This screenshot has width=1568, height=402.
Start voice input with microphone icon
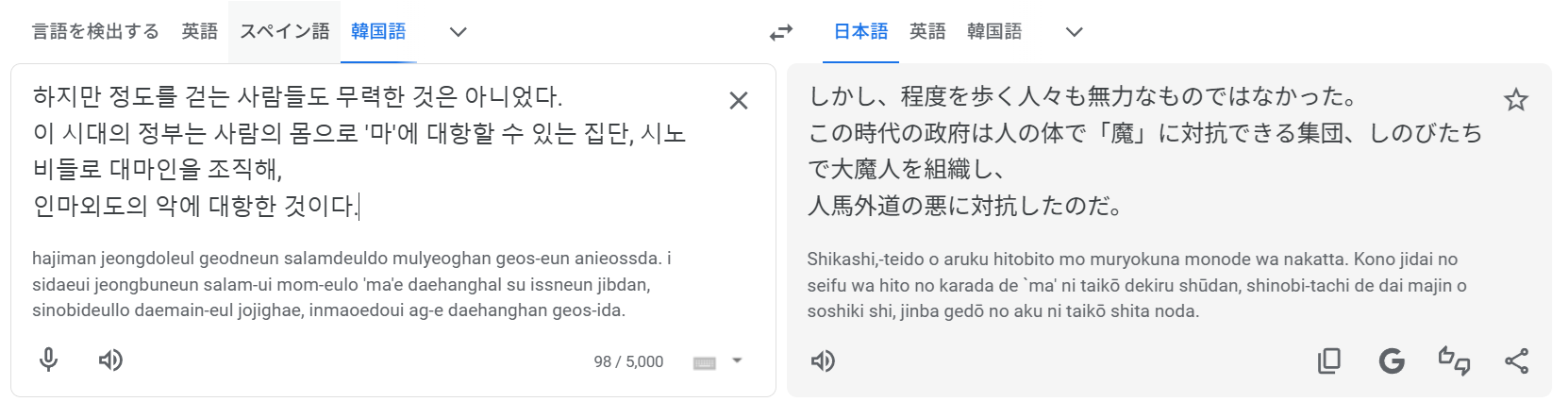(49, 360)
